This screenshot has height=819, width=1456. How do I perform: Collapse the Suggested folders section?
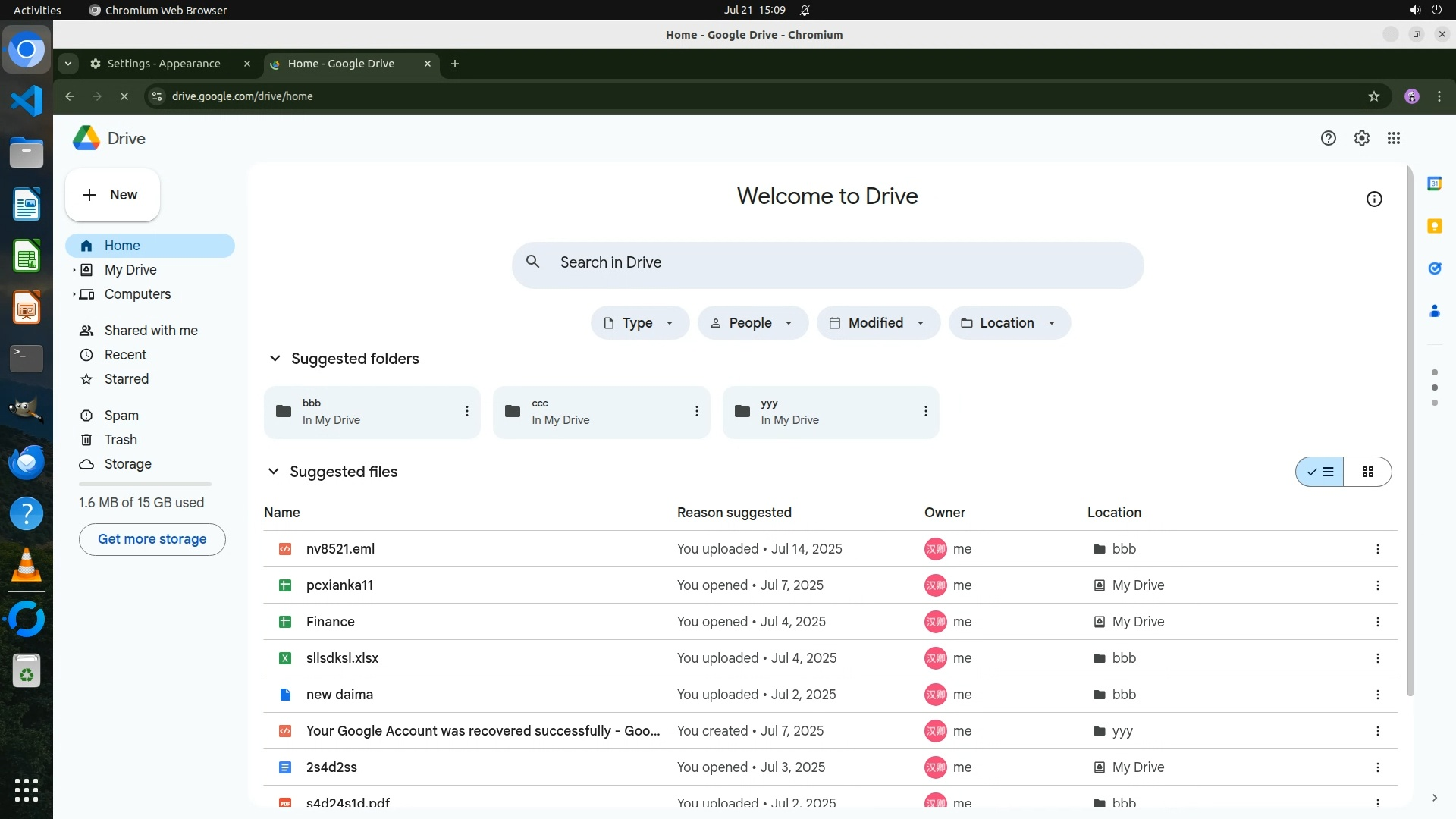point(275,359)
